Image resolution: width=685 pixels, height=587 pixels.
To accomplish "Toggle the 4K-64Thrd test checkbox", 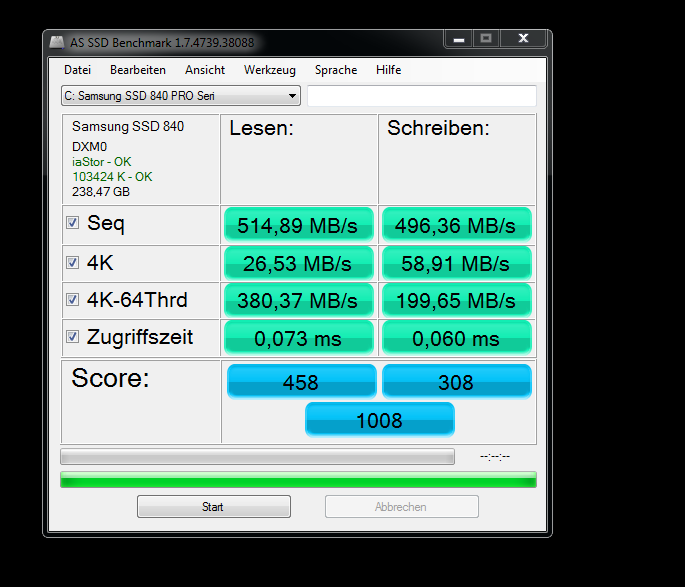I will (x=73, y=300).
